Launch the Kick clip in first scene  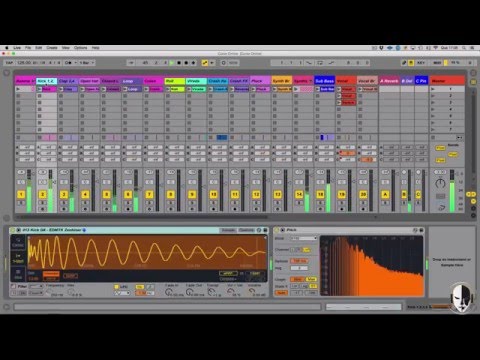click(x=40, y=89)
